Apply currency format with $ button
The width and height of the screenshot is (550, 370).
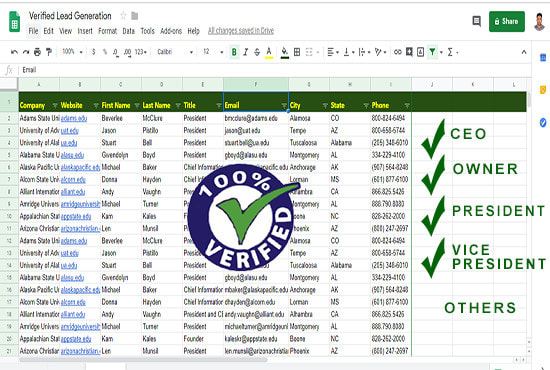click(93, 52)
